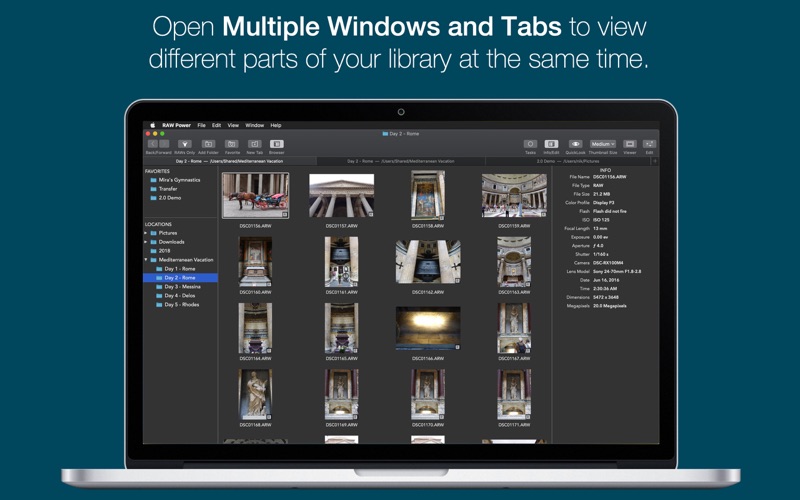
Task: Open the Window menu
Action: tap(254, 125)
